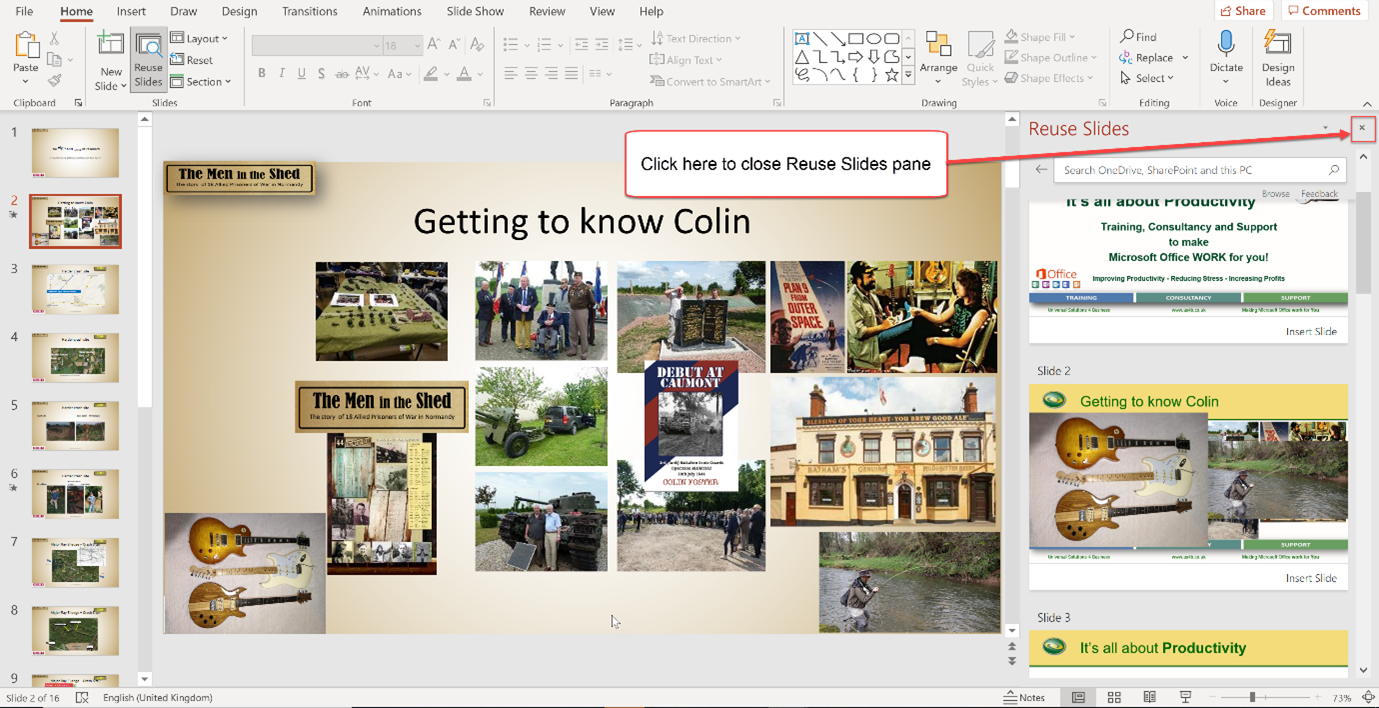Open the Reuse Slides button

tap(148, 60)
